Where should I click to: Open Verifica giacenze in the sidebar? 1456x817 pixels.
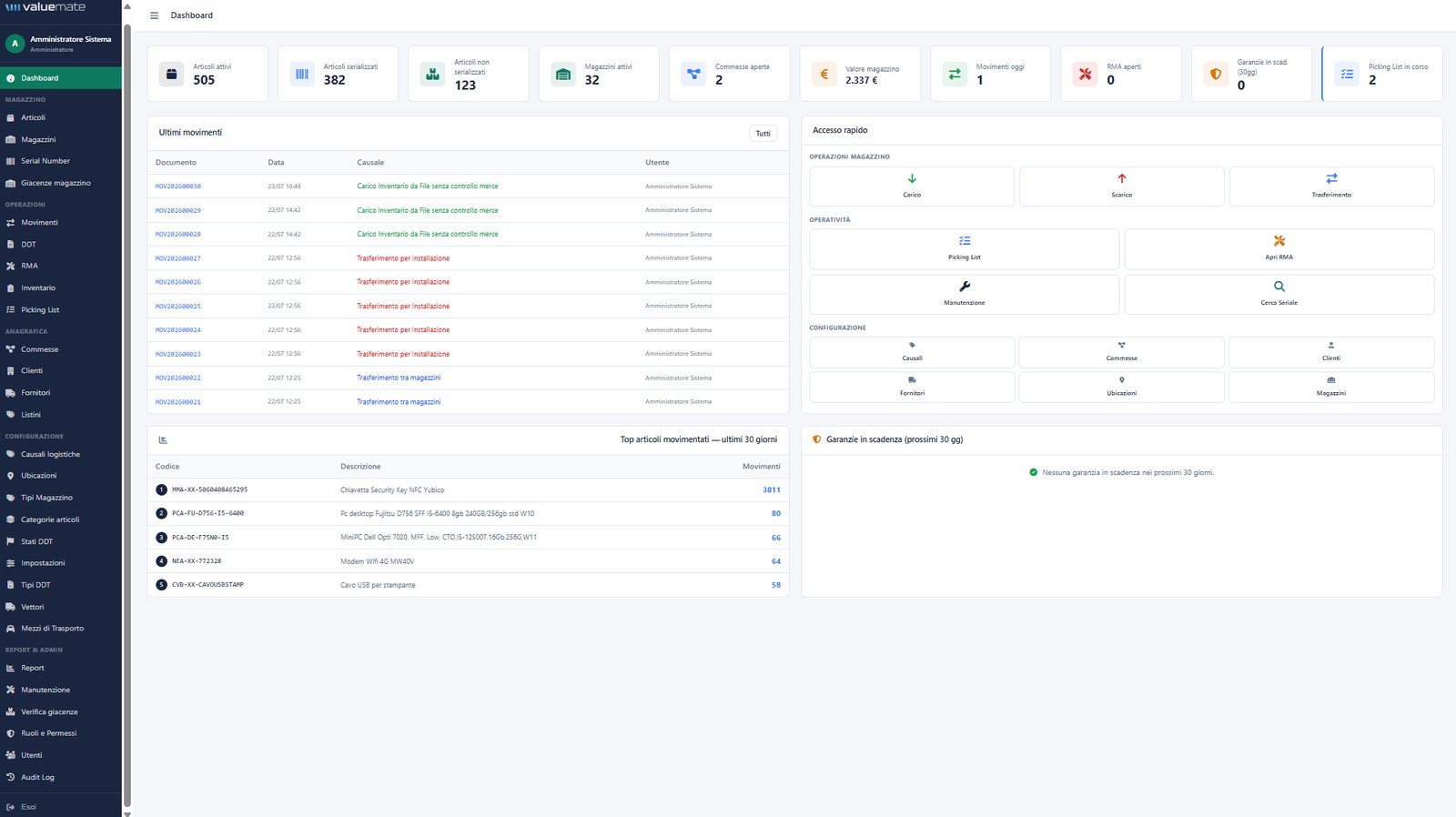click(x=60, y=711)
